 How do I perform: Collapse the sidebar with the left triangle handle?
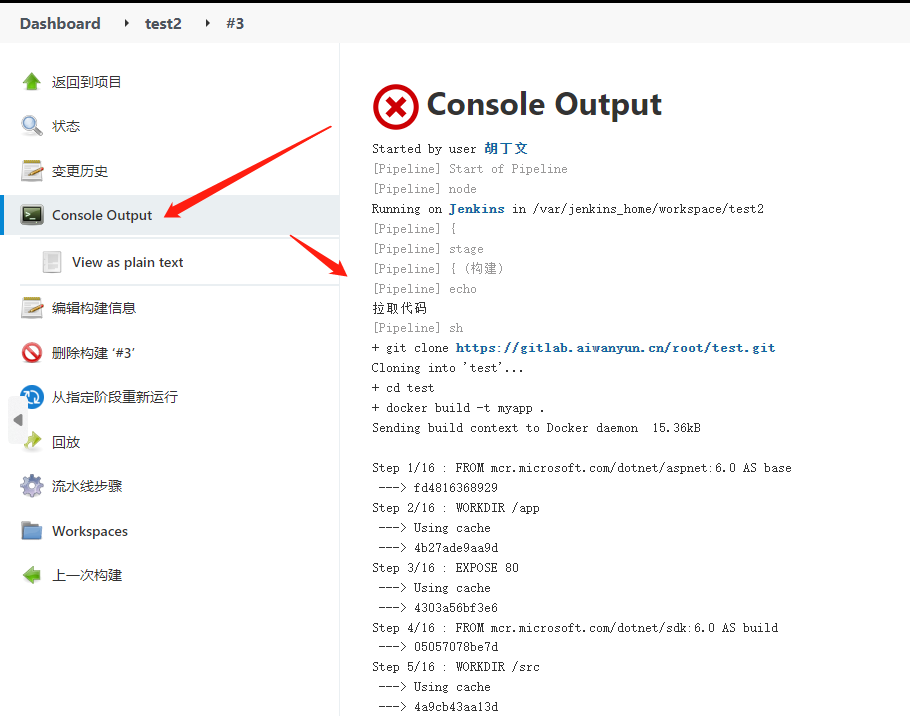[17, 420]
